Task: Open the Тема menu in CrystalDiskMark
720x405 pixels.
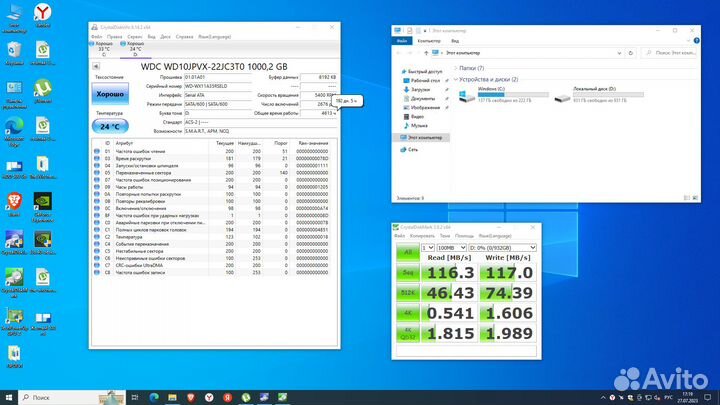Action: [x=444, y=236]
